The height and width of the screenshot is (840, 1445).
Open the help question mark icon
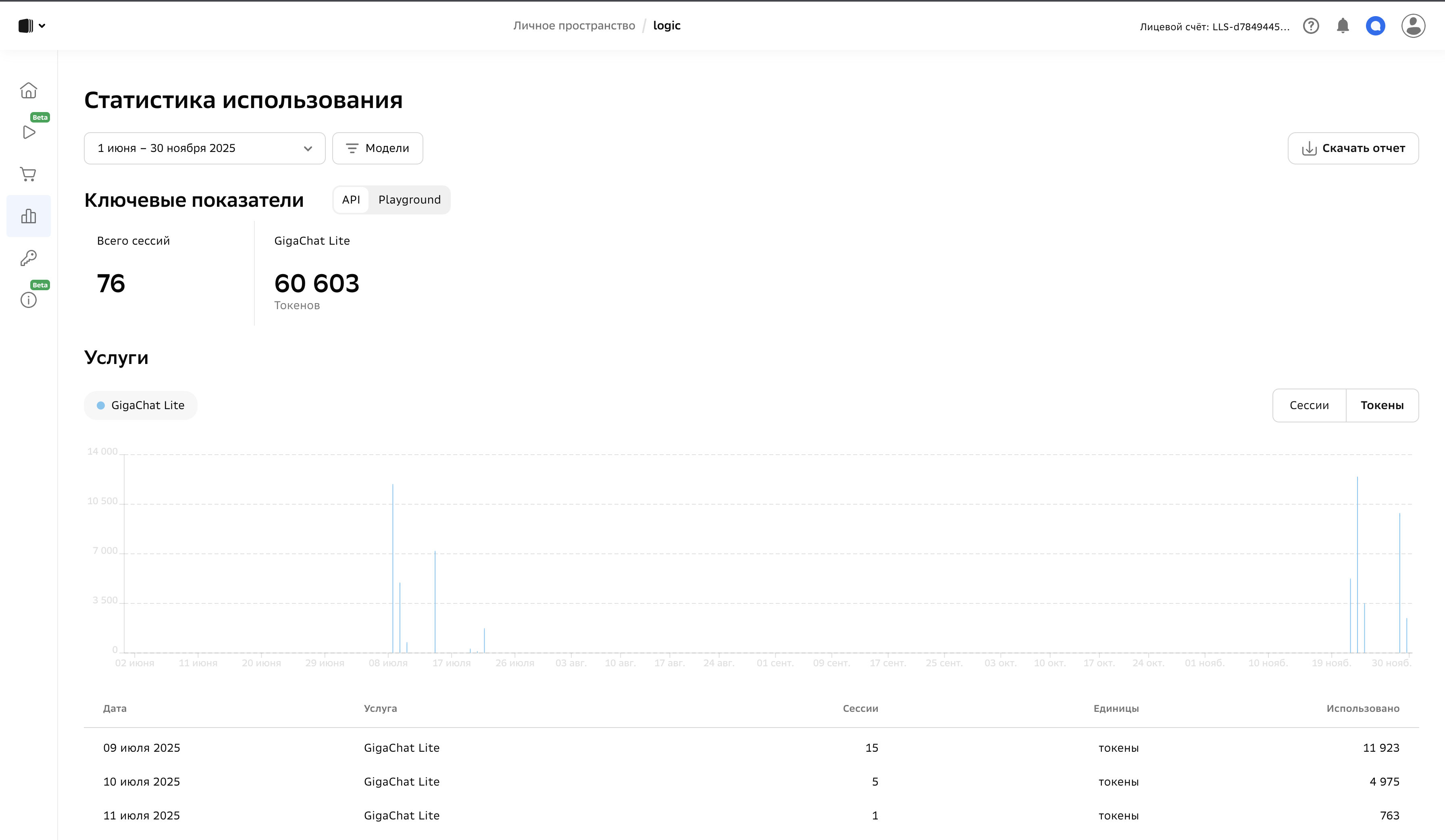pos(1312,25)
